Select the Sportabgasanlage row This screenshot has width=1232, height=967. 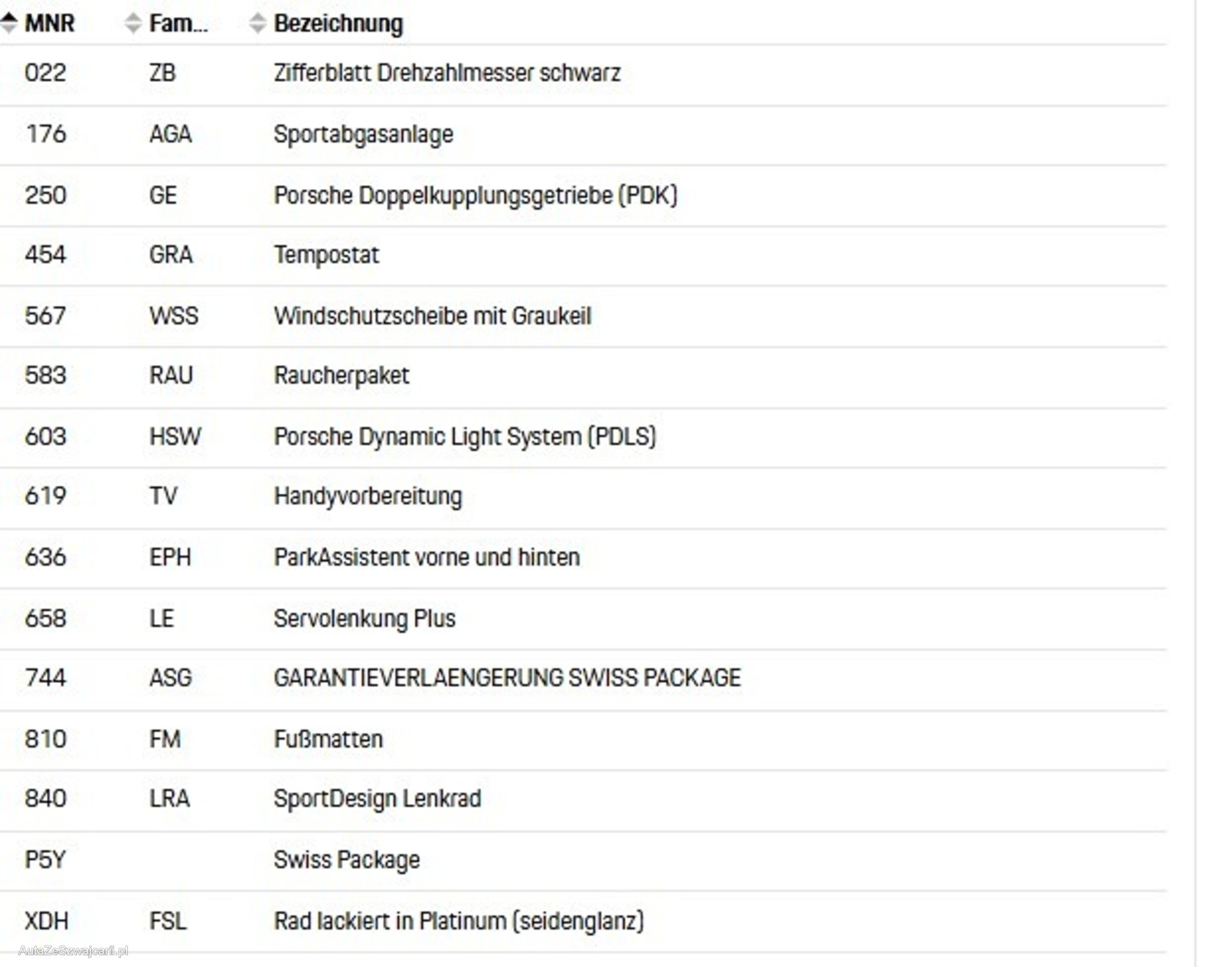(x=584, y=134)
